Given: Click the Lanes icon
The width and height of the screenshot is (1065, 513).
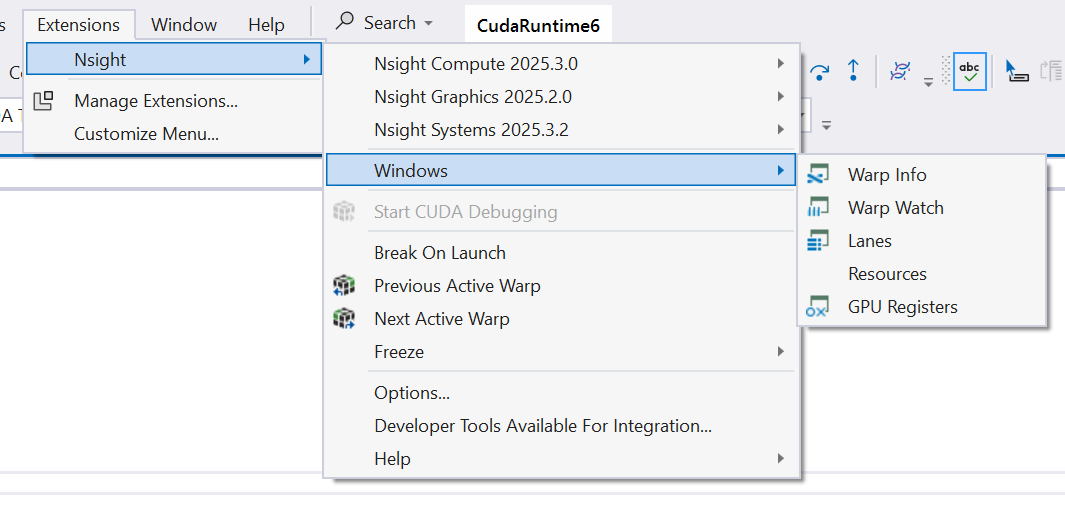Looking at the screenshot, I should point(816,241).
